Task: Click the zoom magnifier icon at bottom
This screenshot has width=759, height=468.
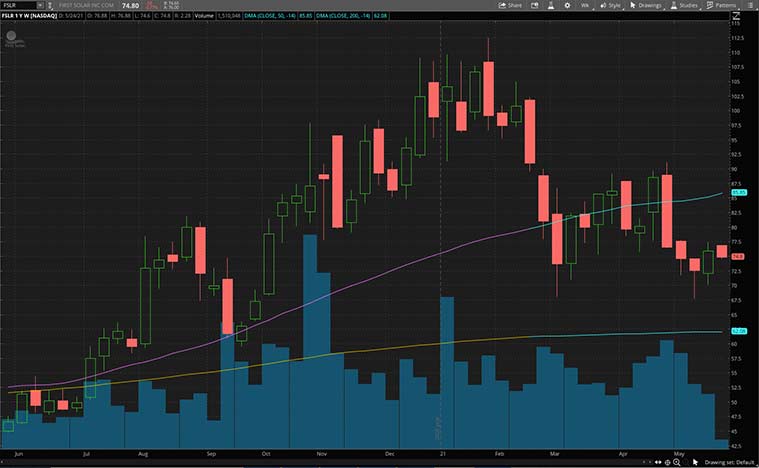Action: point(677,463)
